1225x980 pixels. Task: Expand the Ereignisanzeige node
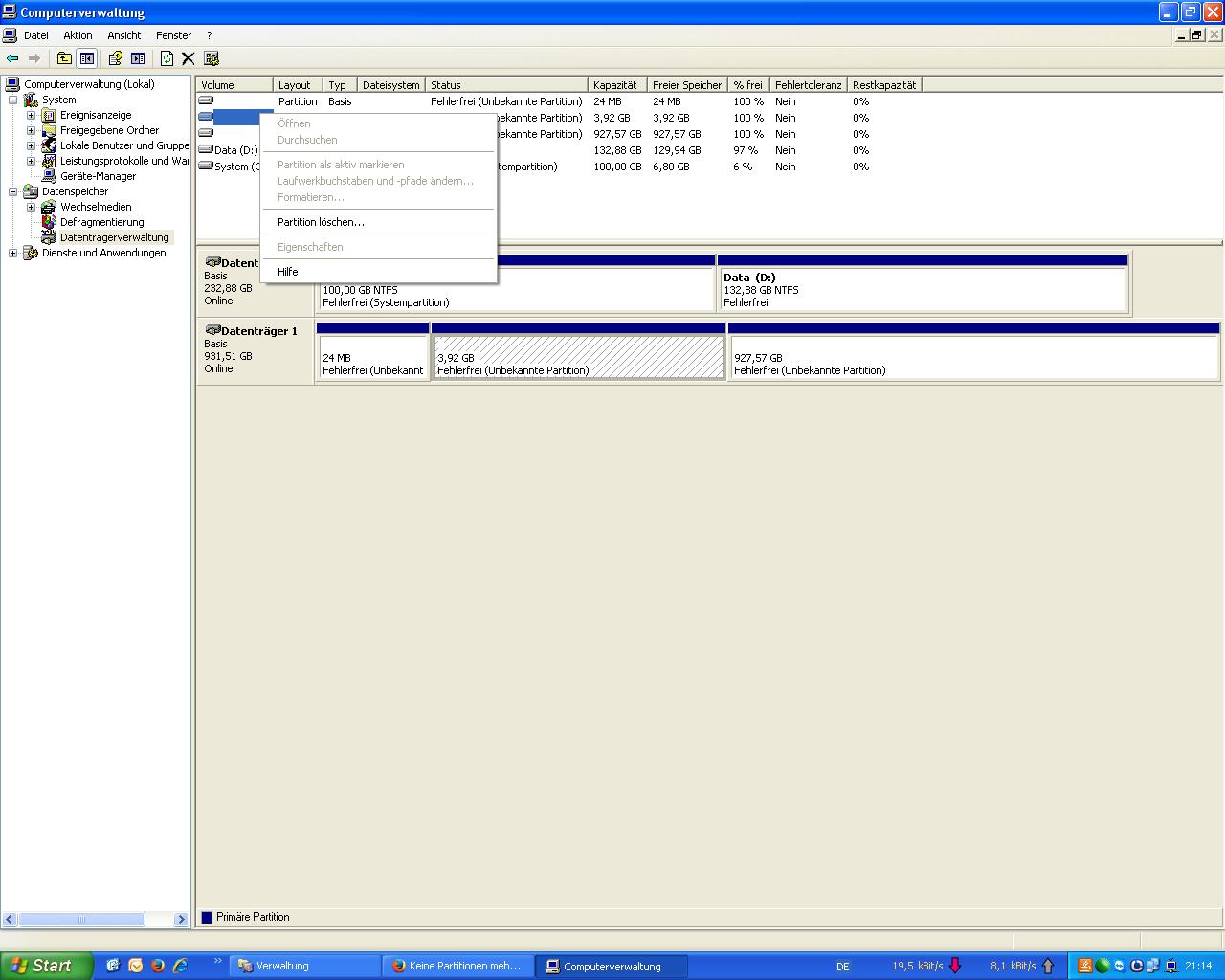(x=31, y=115)
